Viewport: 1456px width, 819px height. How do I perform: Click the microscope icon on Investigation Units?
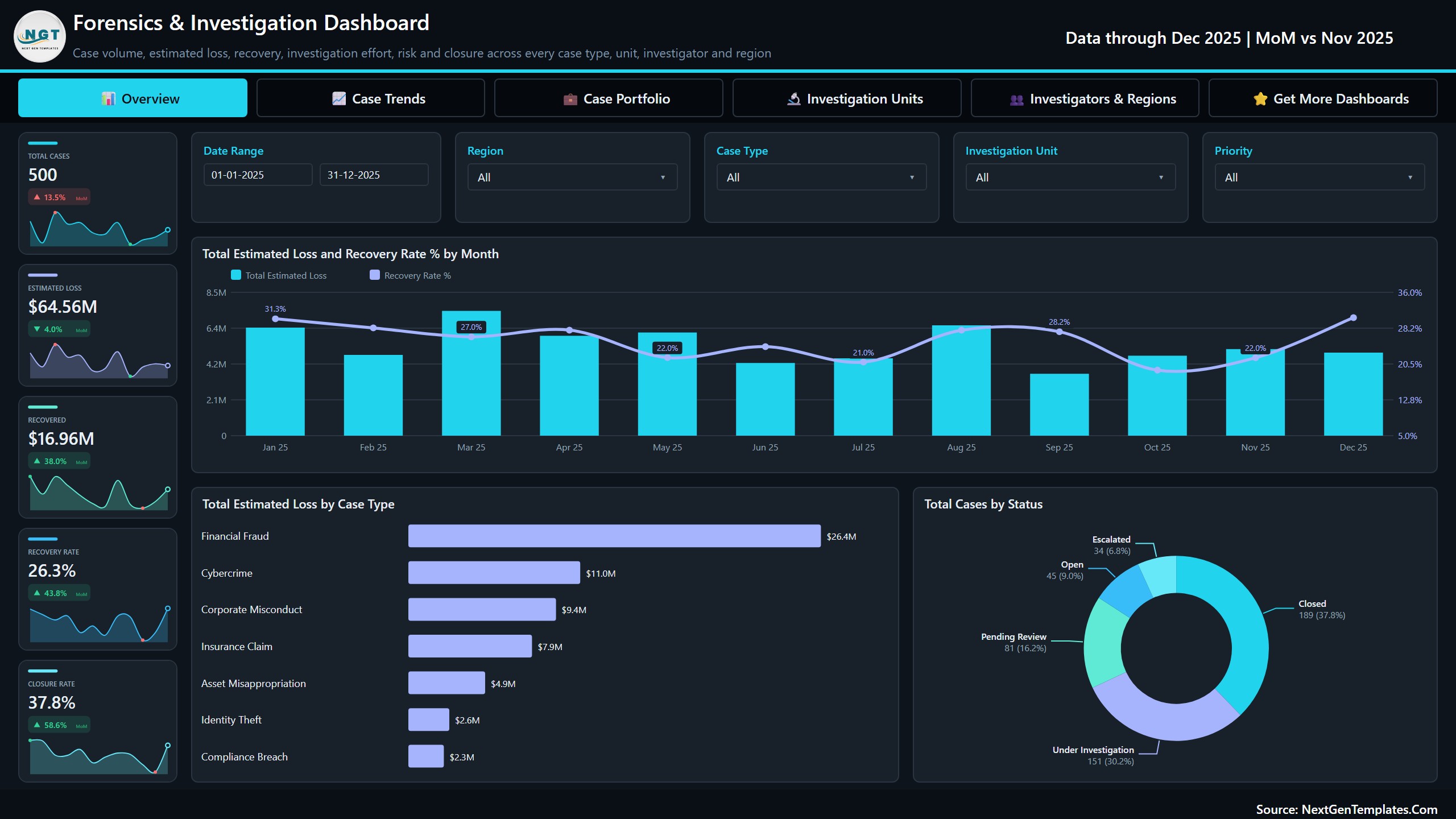click(794, 99)
